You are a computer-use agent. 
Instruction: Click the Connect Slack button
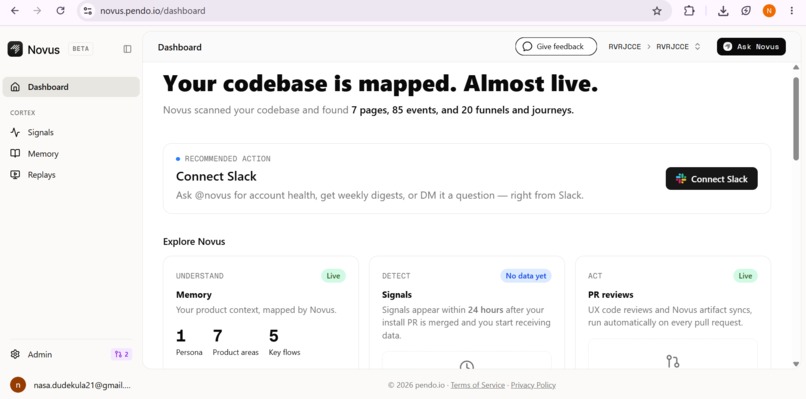711,178
